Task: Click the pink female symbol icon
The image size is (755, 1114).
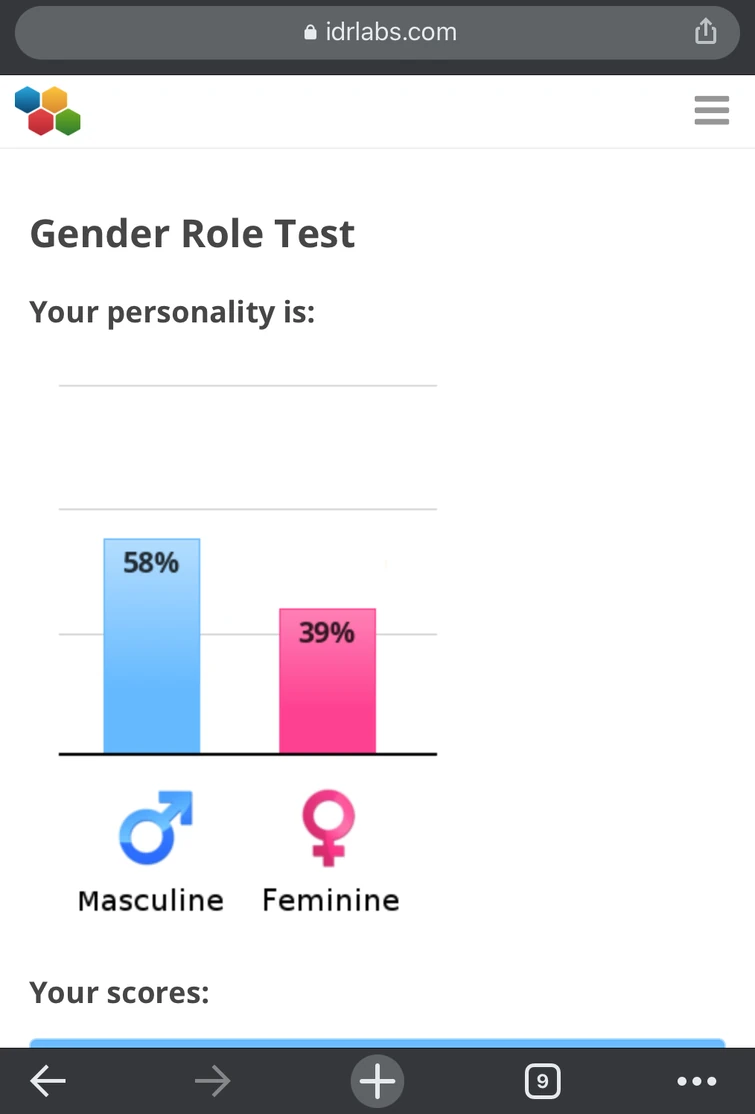Action: [x=328, y=828]
